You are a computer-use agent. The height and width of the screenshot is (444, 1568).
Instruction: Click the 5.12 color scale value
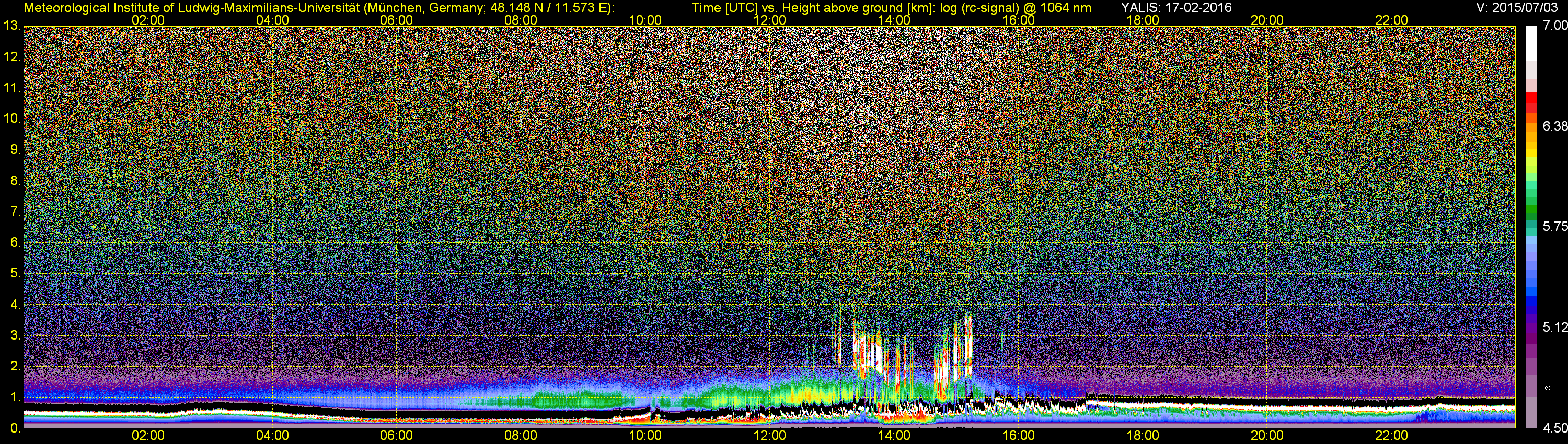click(x=1554, y=327)
